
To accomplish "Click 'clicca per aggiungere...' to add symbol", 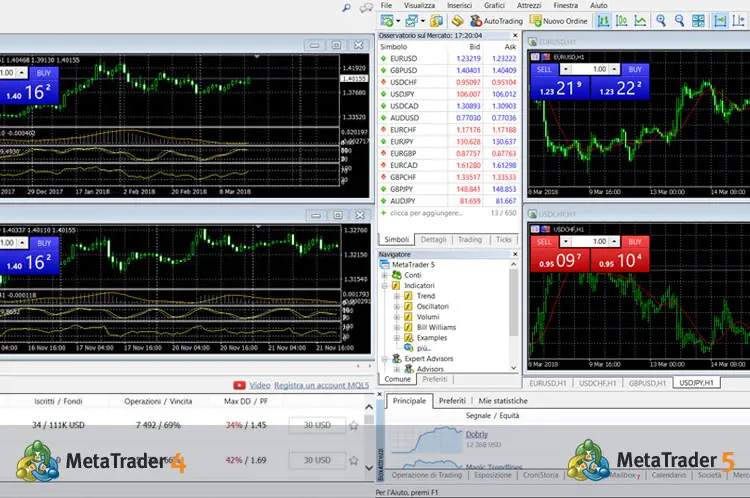I will (x=426, y=213).
